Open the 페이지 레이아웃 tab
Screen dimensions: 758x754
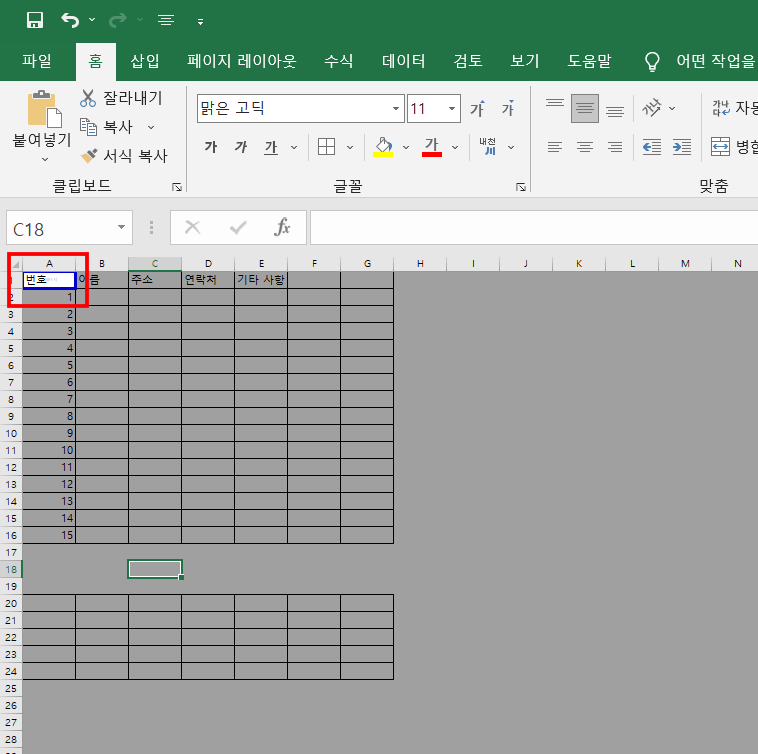coord(241,61)
